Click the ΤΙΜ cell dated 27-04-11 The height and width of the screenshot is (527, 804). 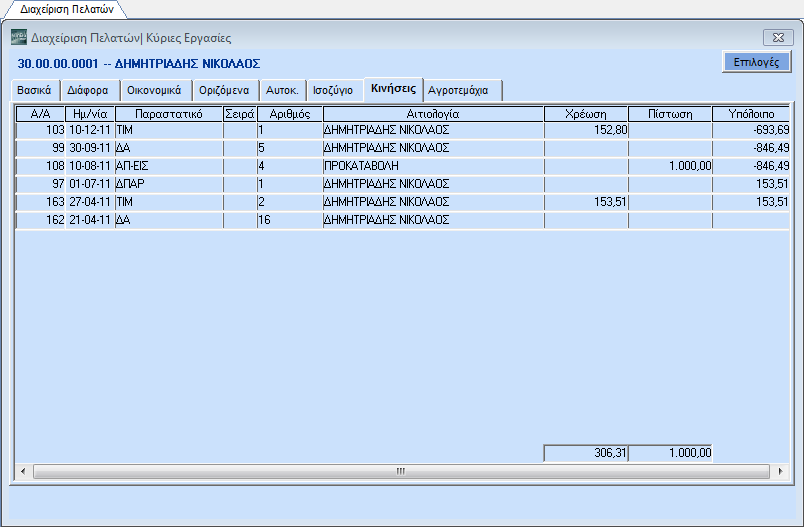169,202
